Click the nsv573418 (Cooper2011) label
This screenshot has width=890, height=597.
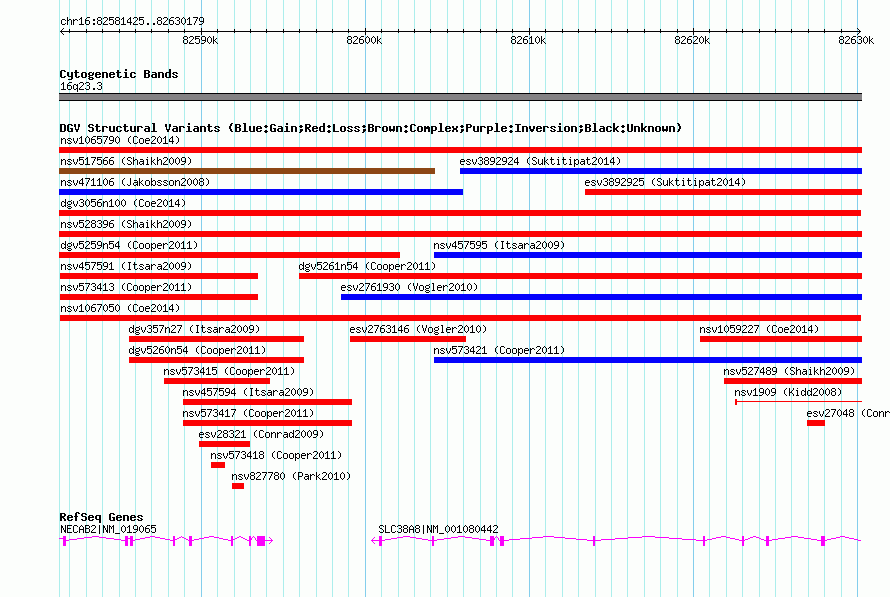pyautogui.click(x=276, y=455)
